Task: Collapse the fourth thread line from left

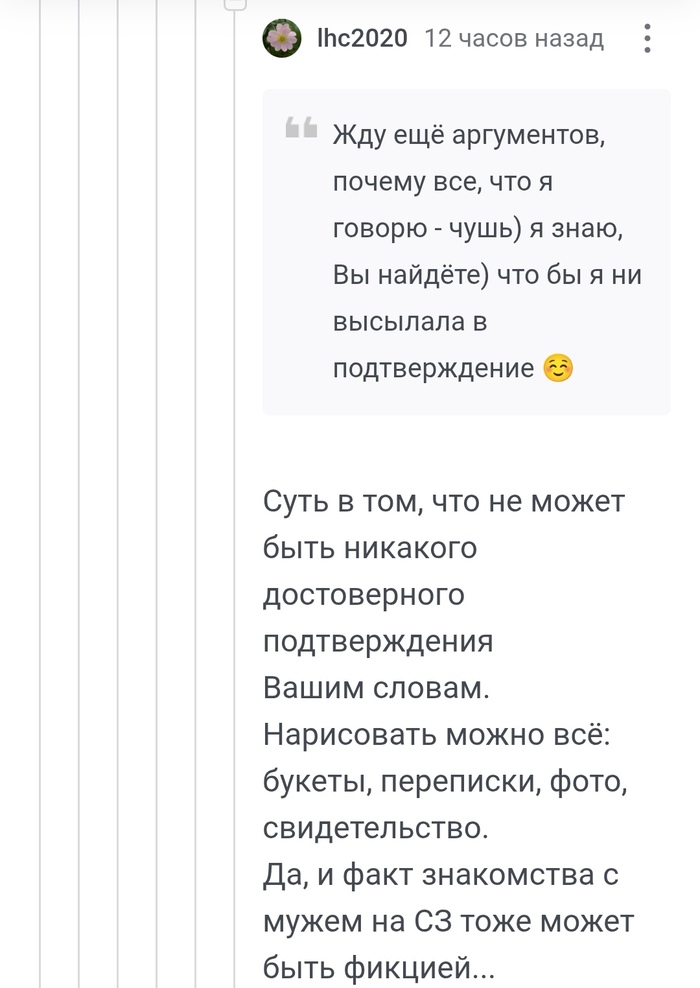Action: [157, 500]
